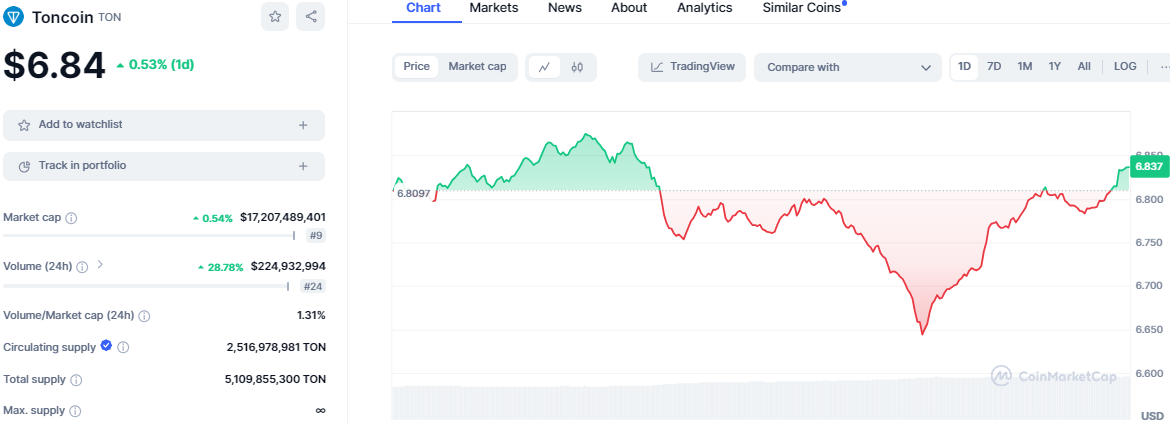This screenshot has width=1170, height=423.
Task: Switch to line chart view
Action: [x=544, y=67]
